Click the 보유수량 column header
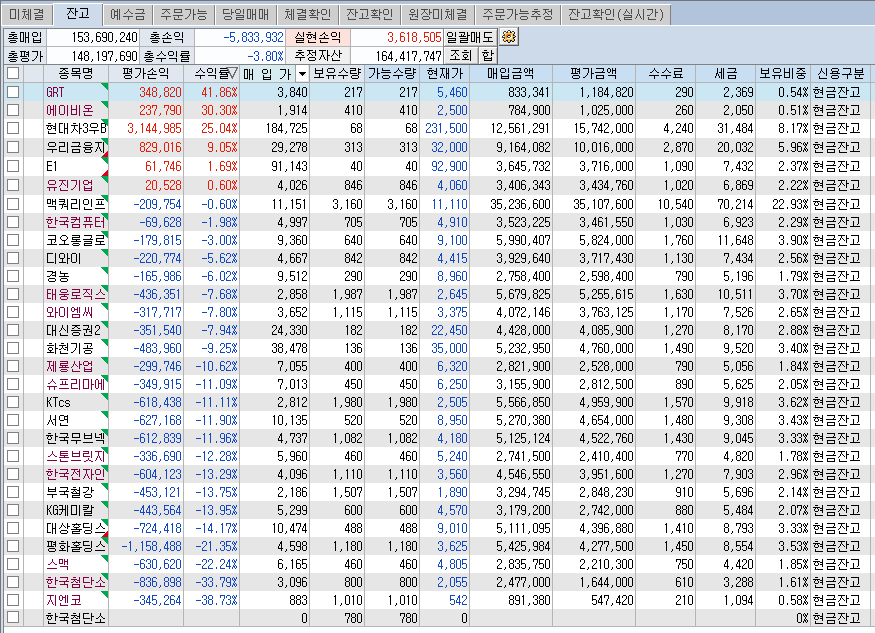Image resolution: width=875 pixels, height=633 pixels. click(x=337, y=73)
